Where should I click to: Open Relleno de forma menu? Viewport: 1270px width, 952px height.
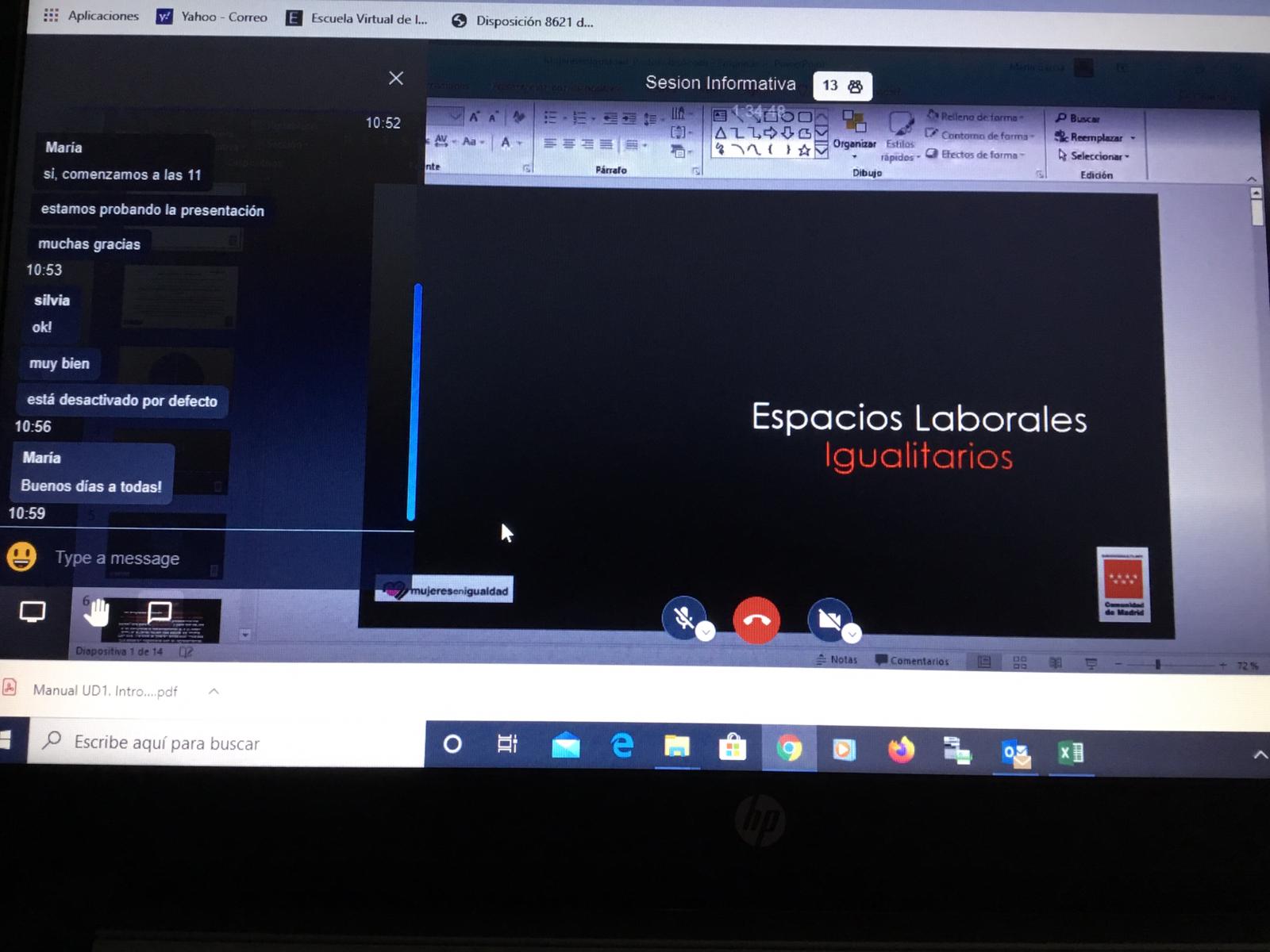pyautogui.click(x=976, y=117)
